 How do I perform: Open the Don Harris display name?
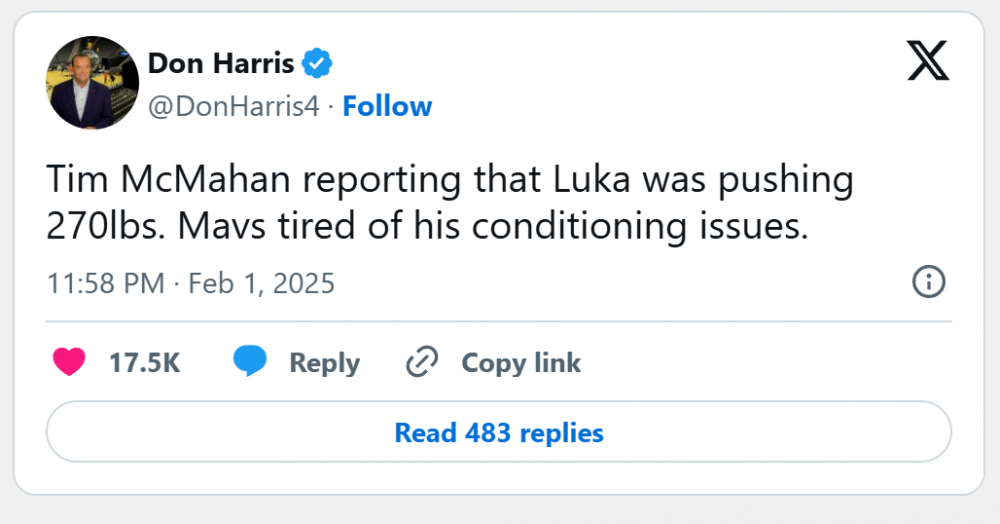click(221, 63)
